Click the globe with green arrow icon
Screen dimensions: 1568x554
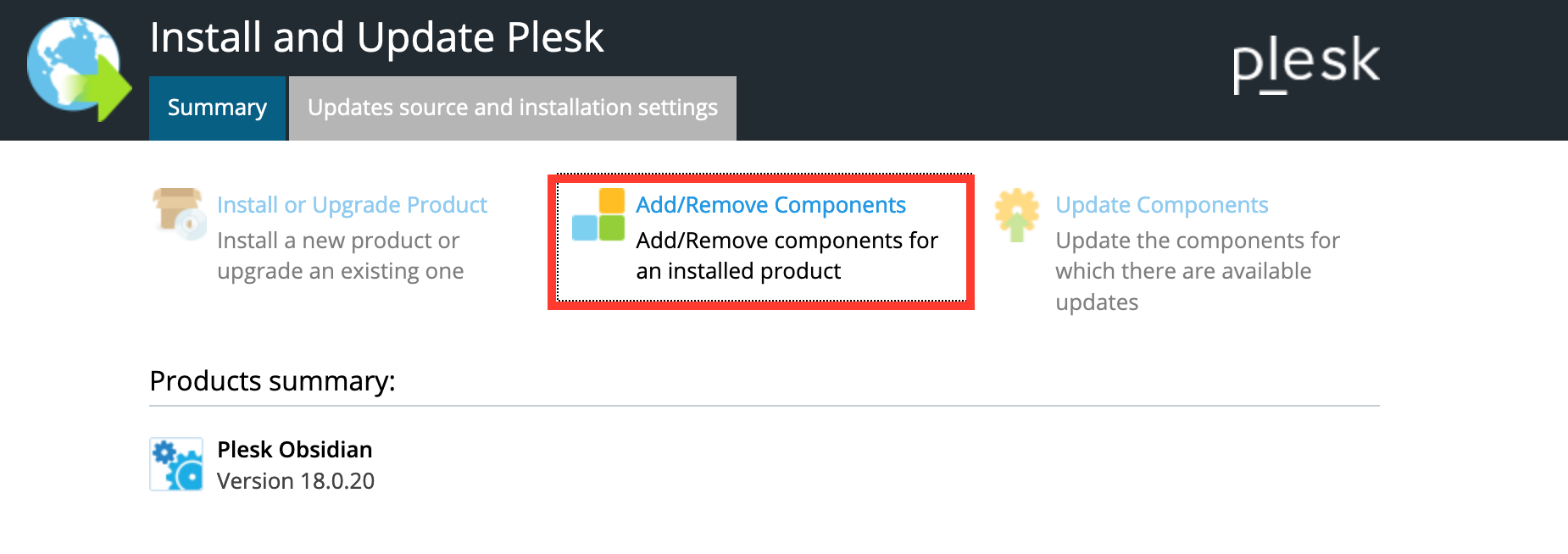point(79,68)
